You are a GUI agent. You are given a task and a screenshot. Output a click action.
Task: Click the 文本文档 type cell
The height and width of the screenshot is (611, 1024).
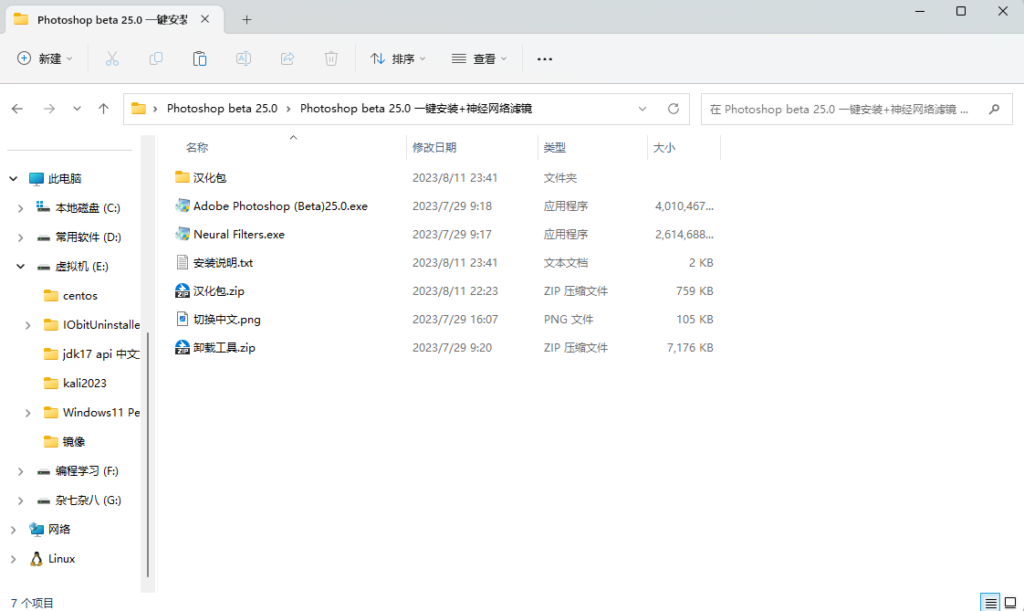click(566, 263)
